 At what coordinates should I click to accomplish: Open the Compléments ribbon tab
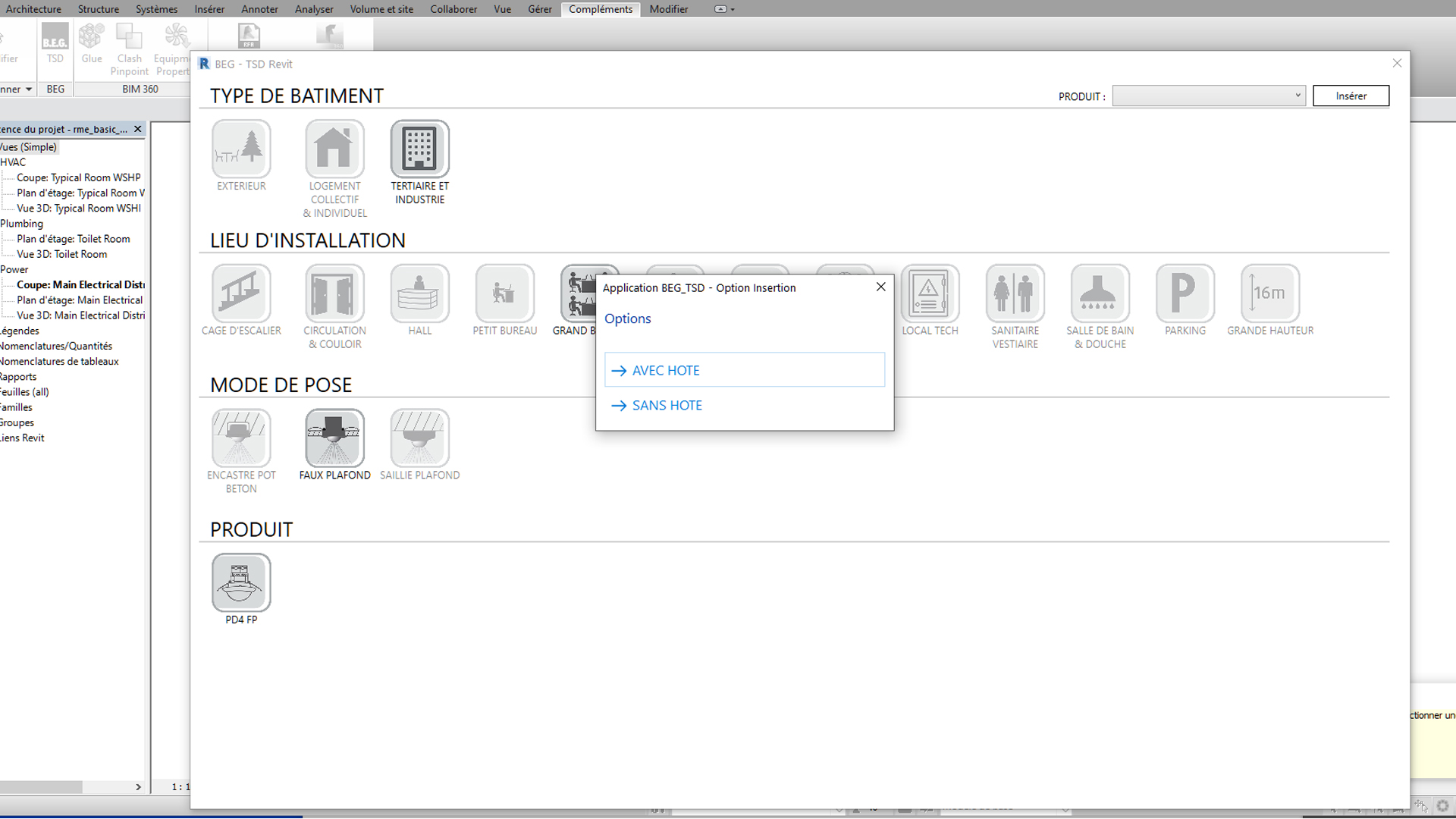click(x=600, y=9)
